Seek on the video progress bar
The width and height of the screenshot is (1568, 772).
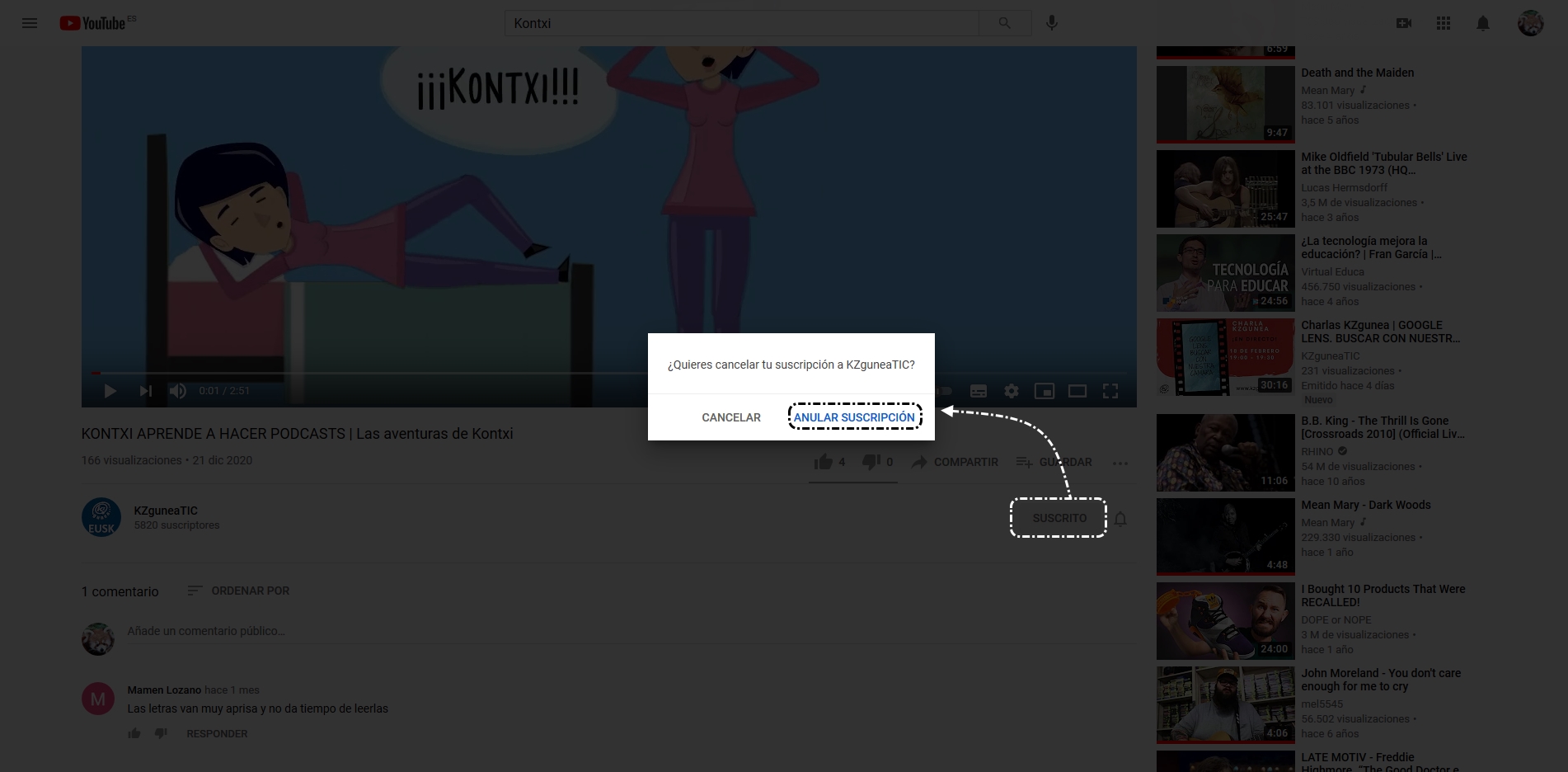pos(608,373)
